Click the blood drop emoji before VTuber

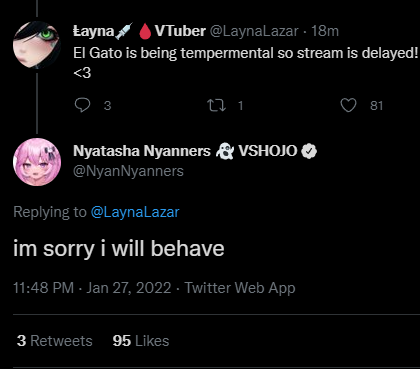145,31
